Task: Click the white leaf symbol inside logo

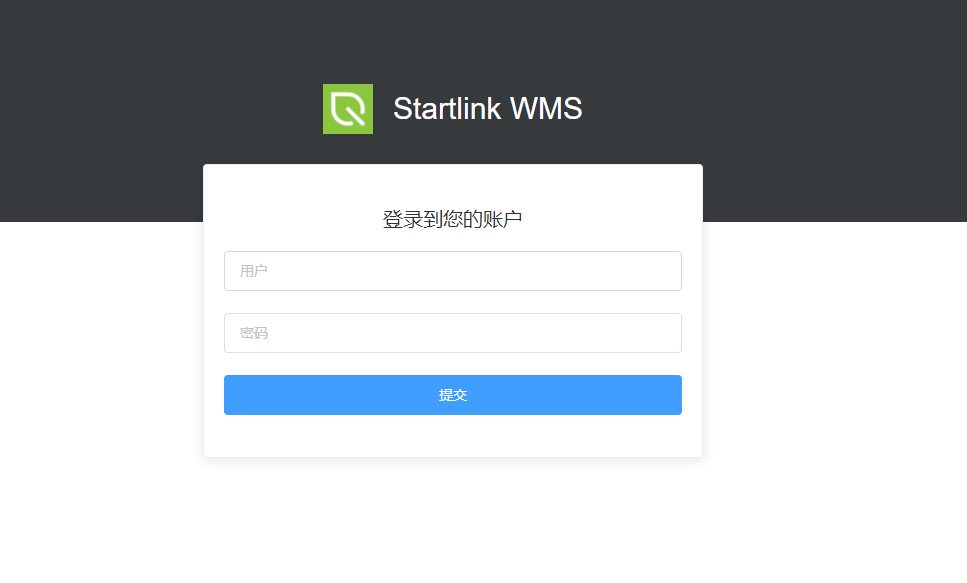Action: (348, 109)
